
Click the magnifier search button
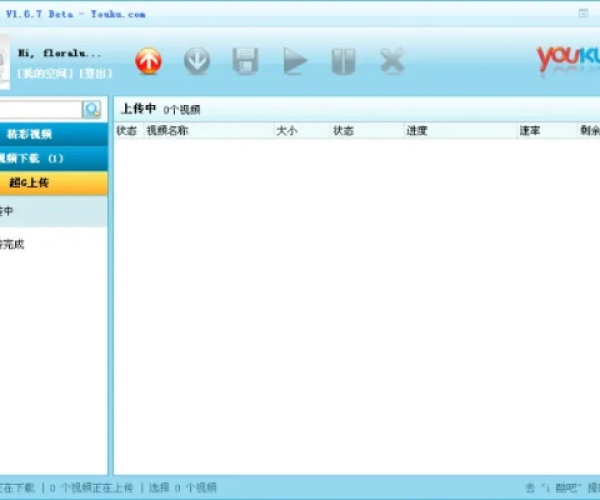92,110
